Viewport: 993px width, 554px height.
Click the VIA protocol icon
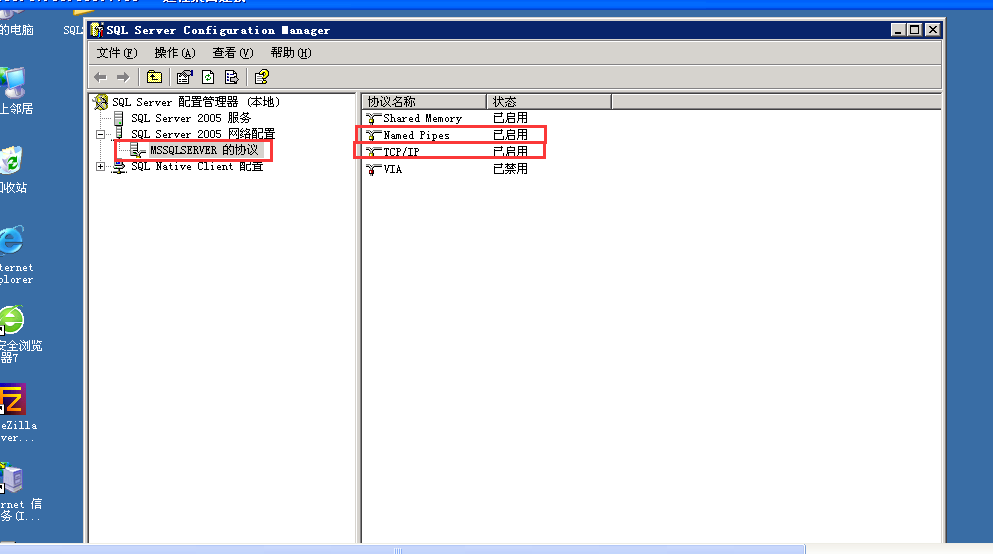coord(374,169)
